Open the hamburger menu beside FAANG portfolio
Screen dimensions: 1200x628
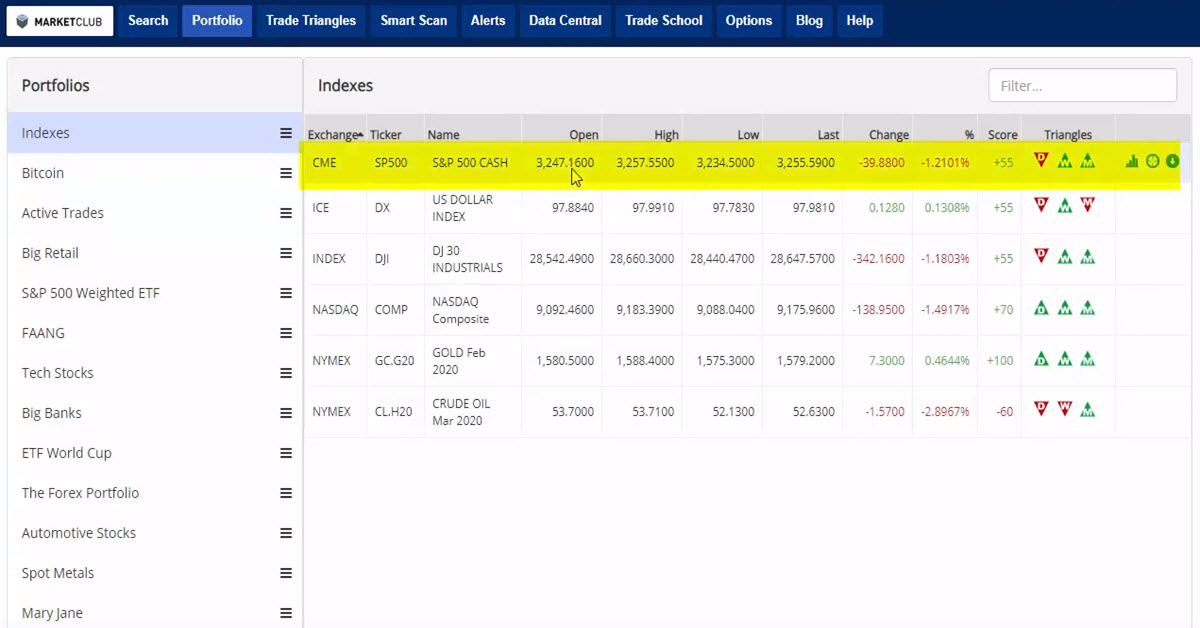tap(286, 333)
